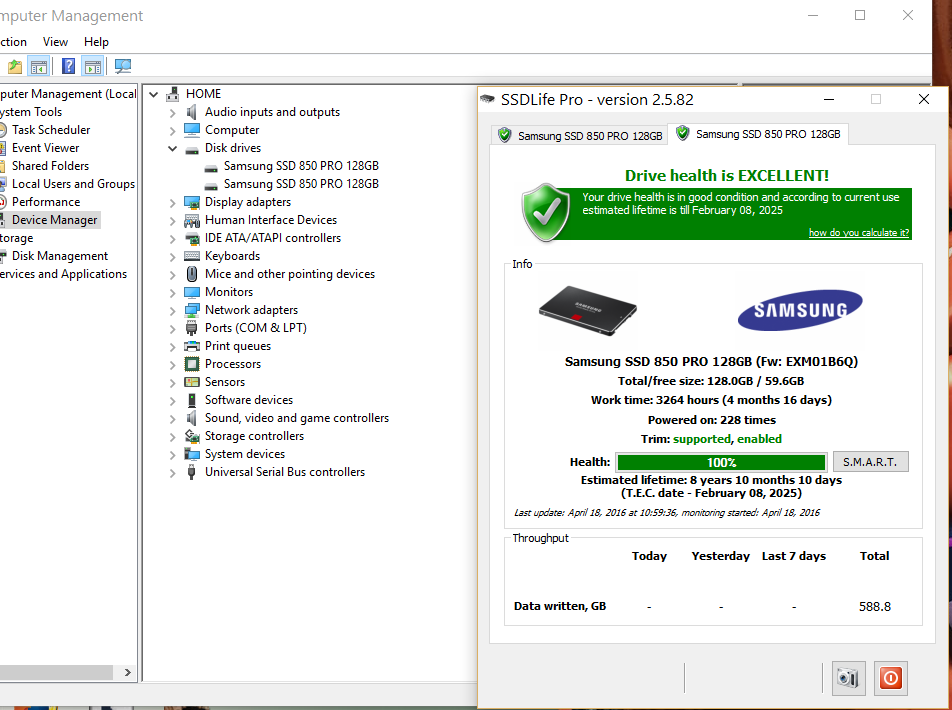Collapse the Disk drives node
This screenshot has width=952, height=710.
pyautogui.click(x=172, y=148)
